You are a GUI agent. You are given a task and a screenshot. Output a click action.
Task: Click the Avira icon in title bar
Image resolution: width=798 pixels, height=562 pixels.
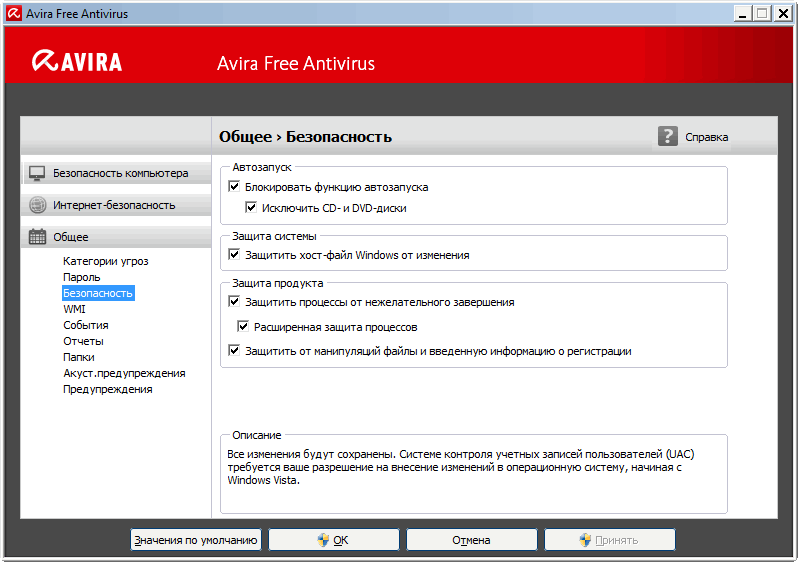(x=14, y=14)
